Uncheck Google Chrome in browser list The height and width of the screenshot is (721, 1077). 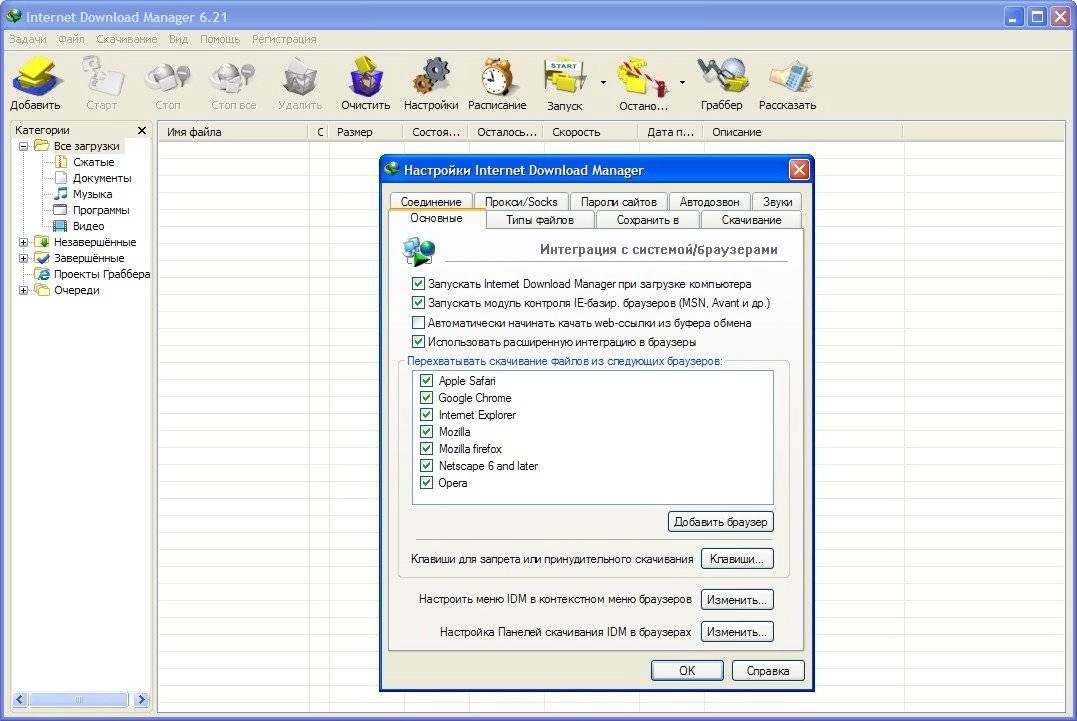click(x=427, y=398)
